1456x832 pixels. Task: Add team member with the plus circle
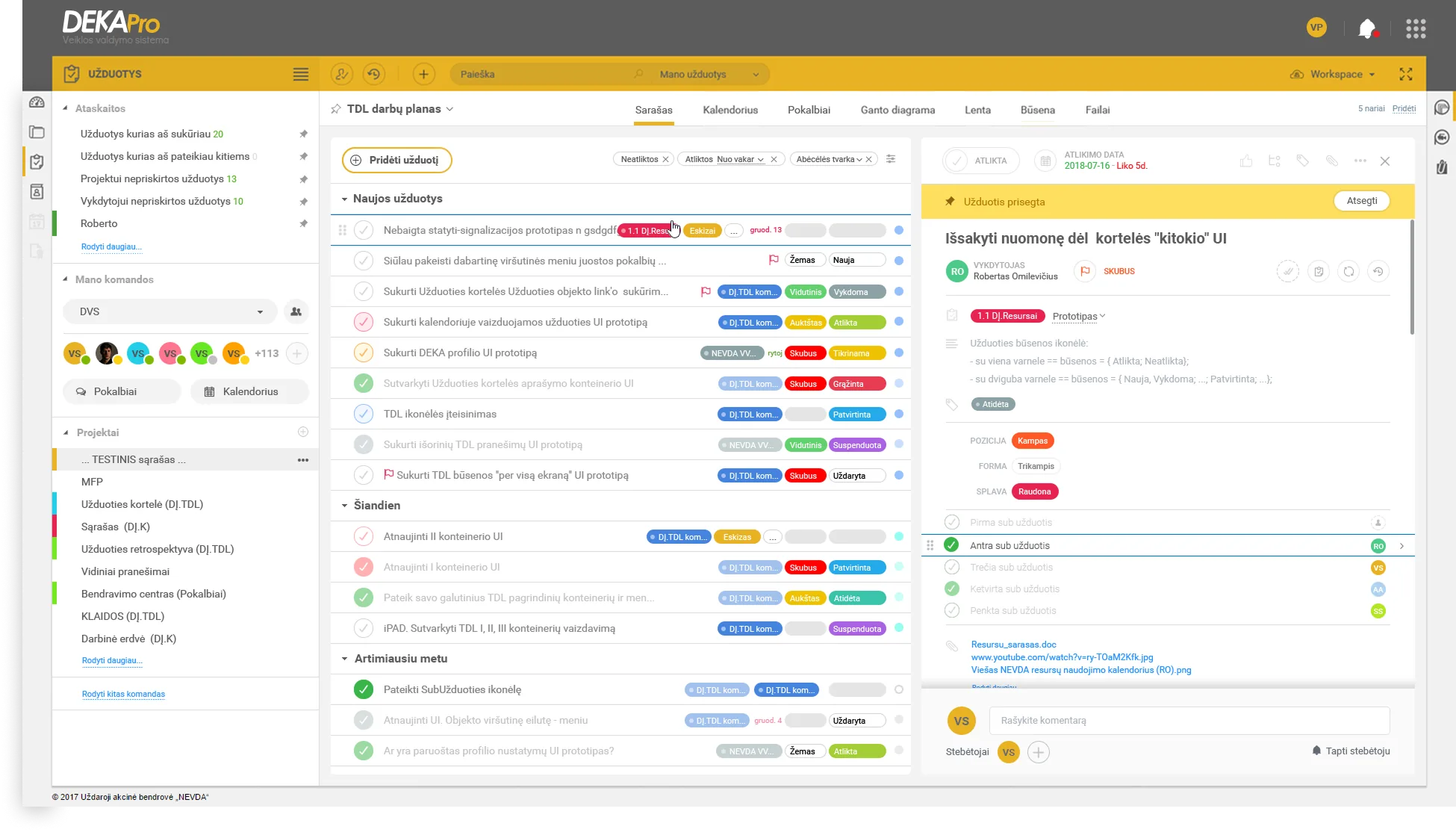[297, 353]
